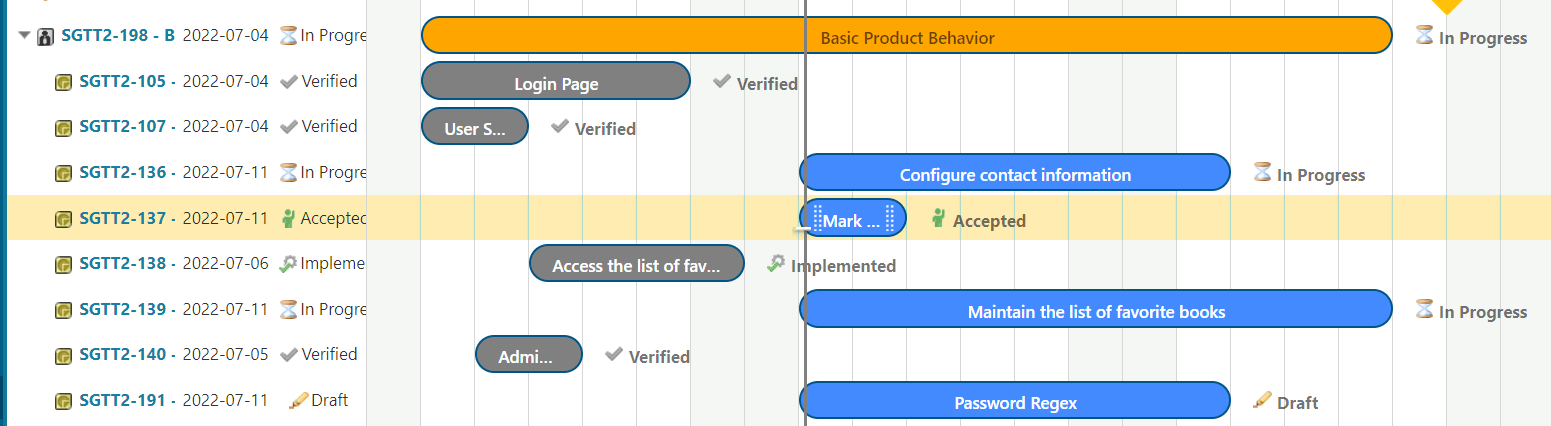Click the requirement icon beside SGTT2-139
Viewport: 1551px width, 426px height.
point(63,310)
